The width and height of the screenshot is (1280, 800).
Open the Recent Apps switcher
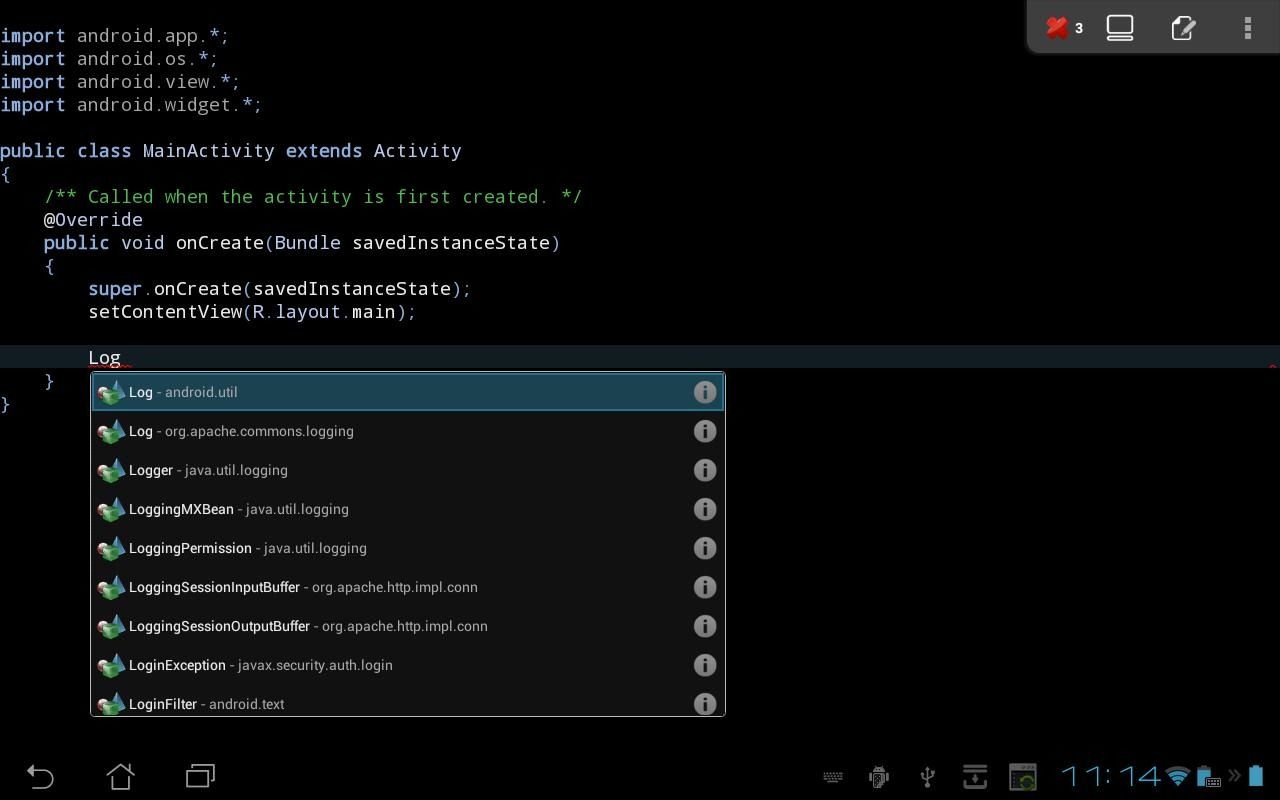(199, 776)
